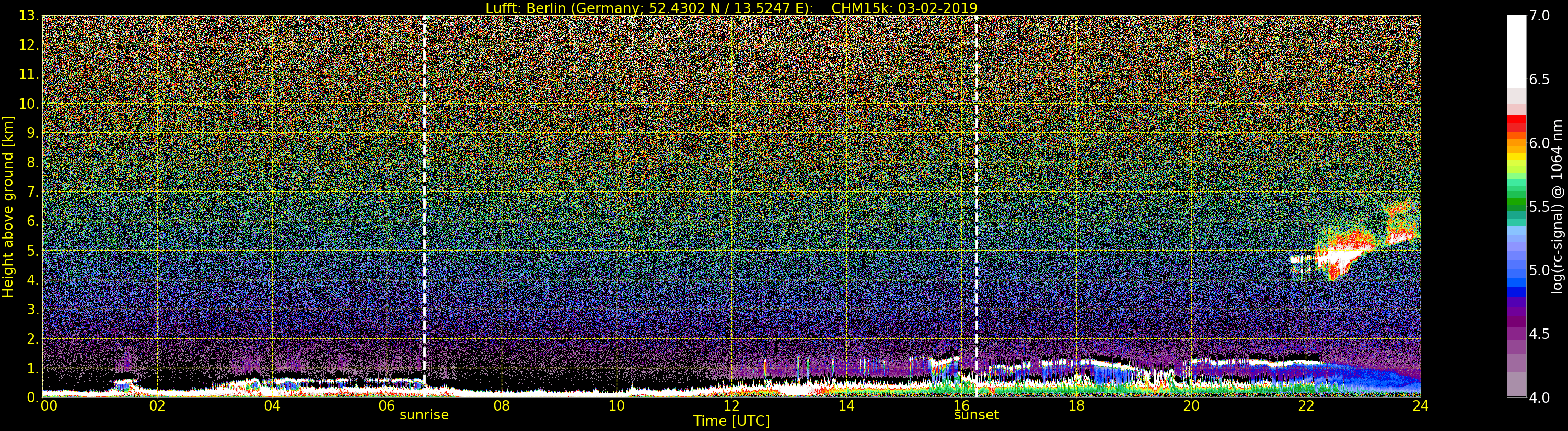Click the 06 hour tick on the time axis
Screen dimensions: 1568x431
pyautogui.click(x=387, y=406)
